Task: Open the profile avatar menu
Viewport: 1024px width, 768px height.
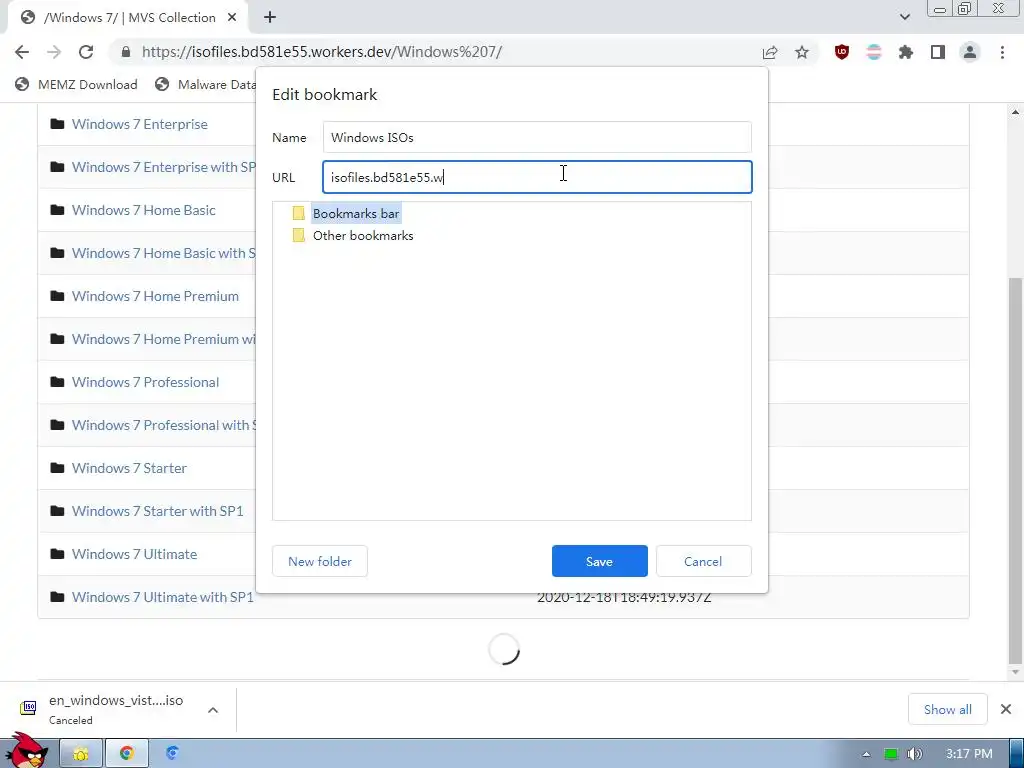Action: click(x=970, y=52)
